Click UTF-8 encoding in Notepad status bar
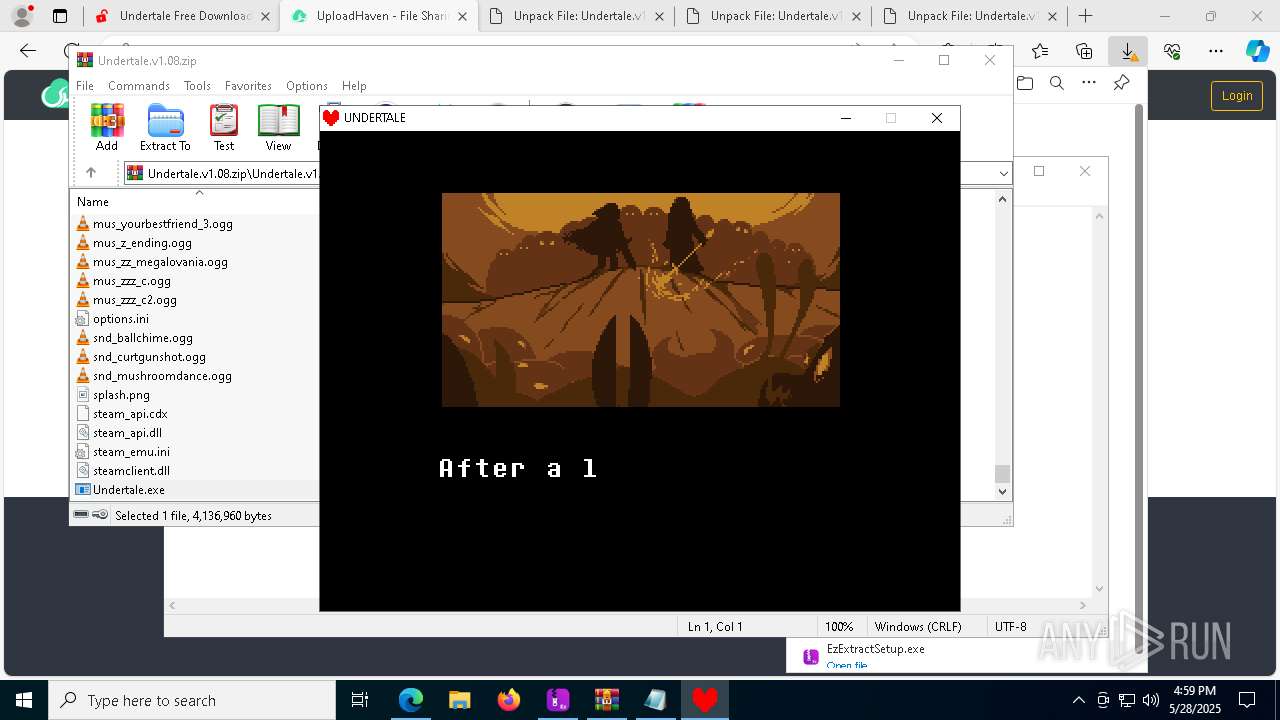1280x720 pixels. pos(1011,627)
